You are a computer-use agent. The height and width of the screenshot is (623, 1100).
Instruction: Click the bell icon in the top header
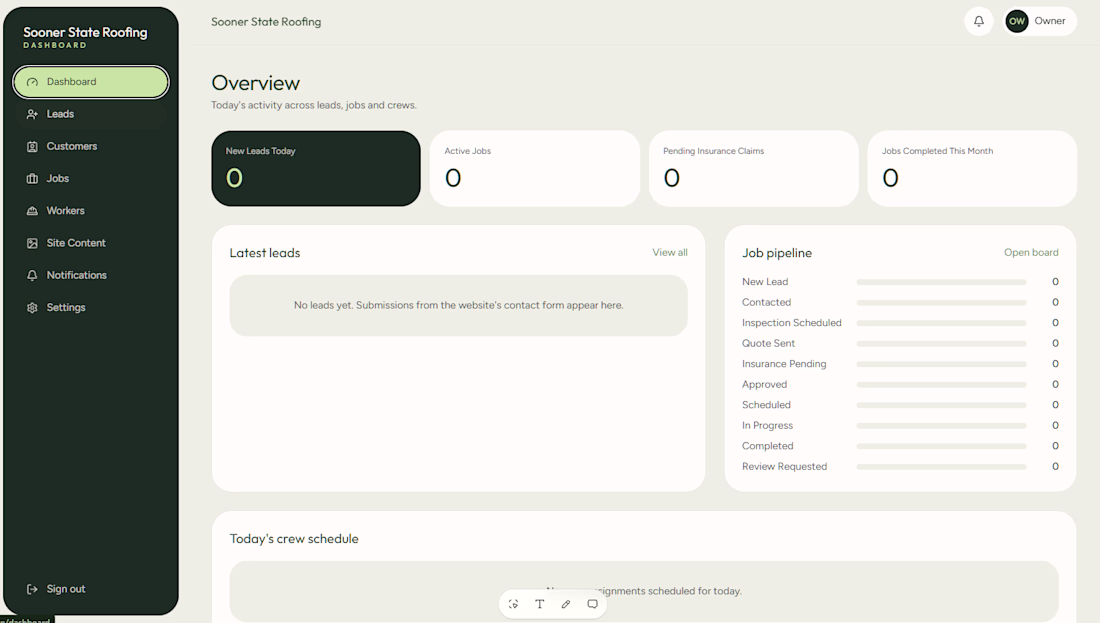(x=979, y=21)
